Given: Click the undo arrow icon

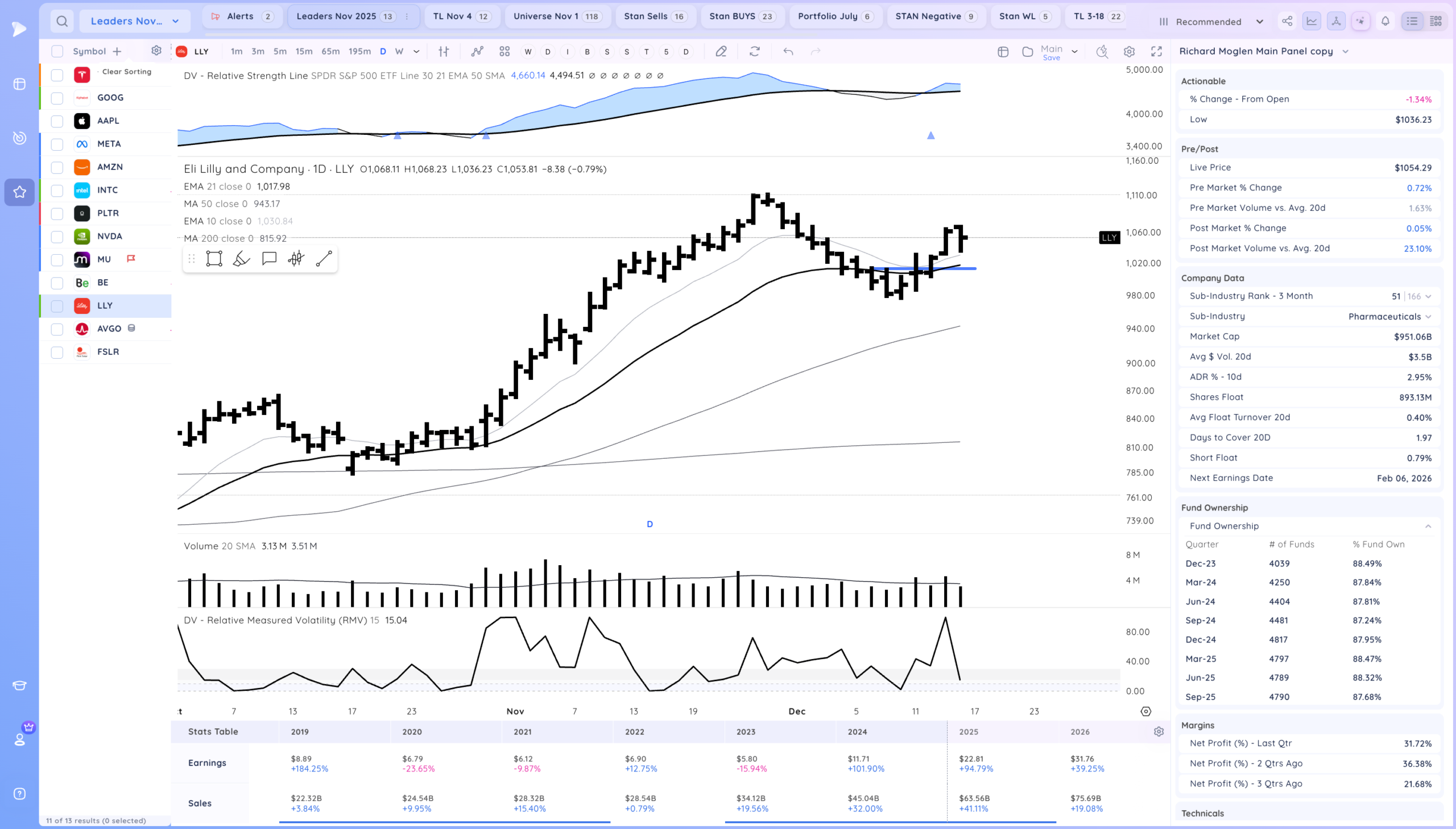Looking at the screenshot, I should pos(788,52).
